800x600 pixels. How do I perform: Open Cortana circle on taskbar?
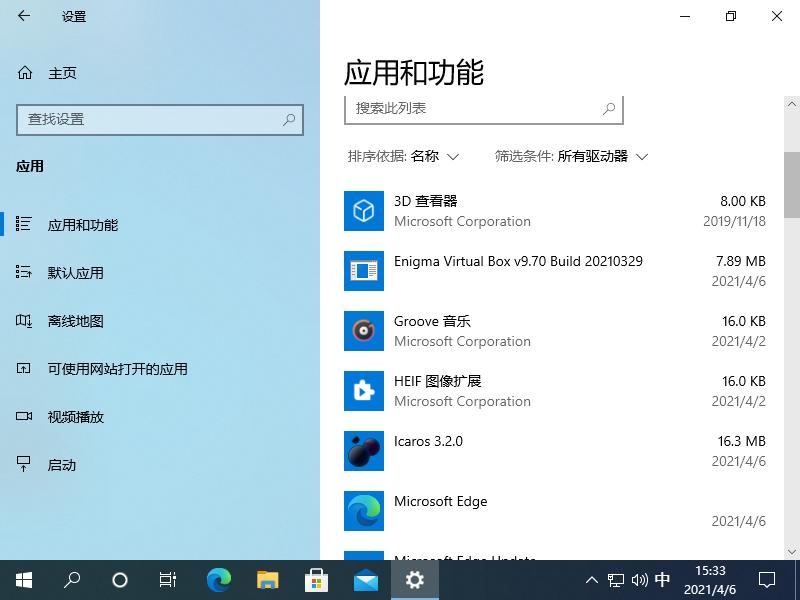pos(119,580)
